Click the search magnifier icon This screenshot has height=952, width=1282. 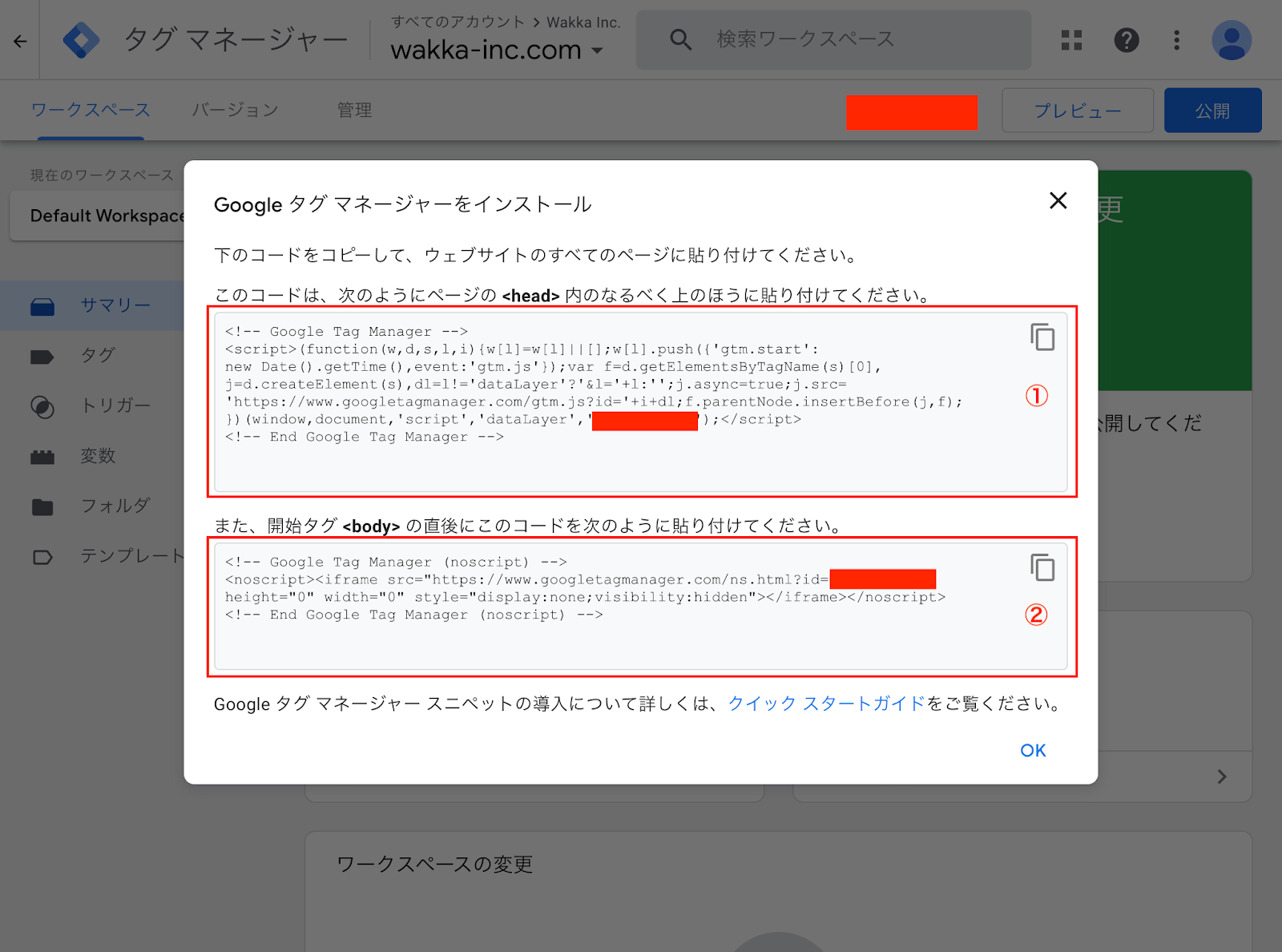click(x=680, y=39)
